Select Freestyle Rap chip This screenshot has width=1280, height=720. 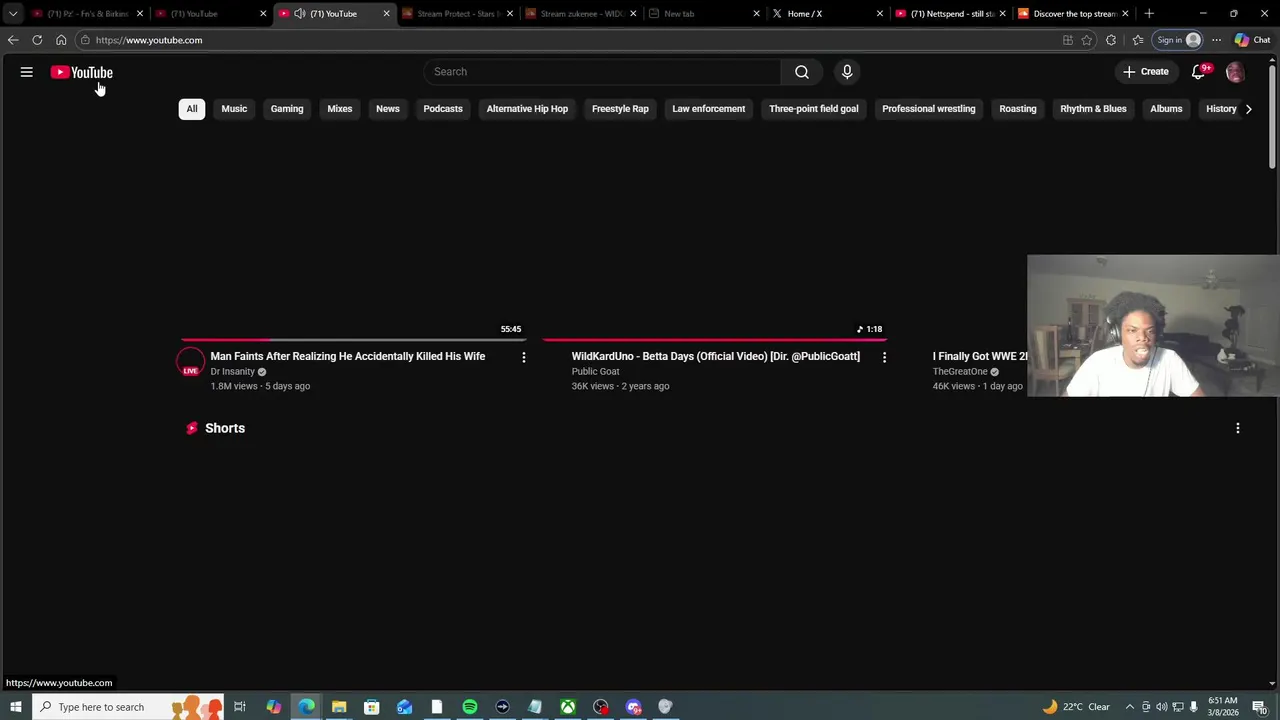[x=620, y=109]
